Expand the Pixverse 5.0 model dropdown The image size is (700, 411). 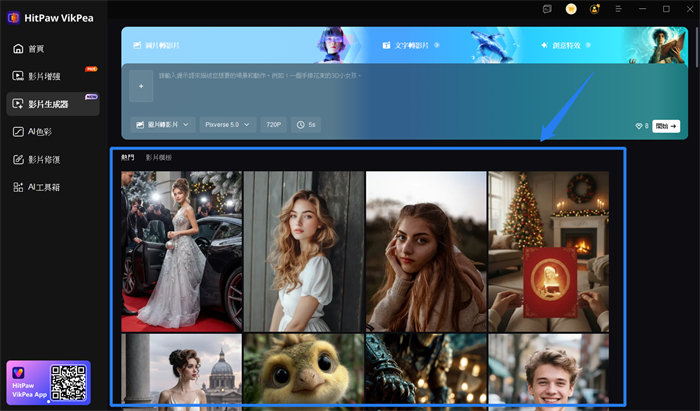pos(227,125)
